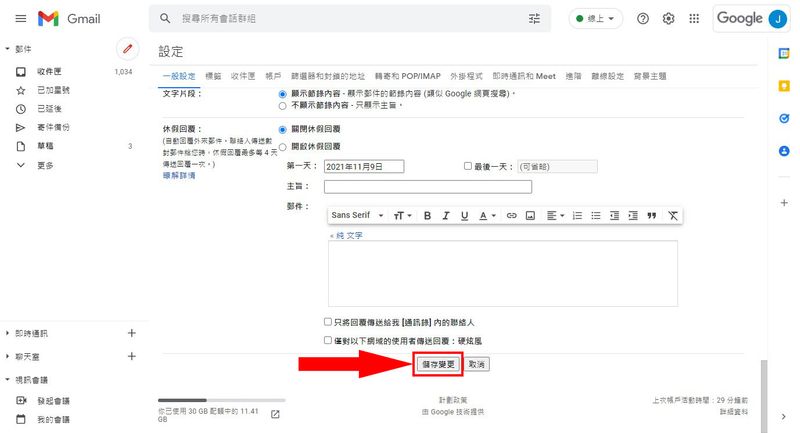
Task: Toggle underline formatting
Action: (464, 216)
